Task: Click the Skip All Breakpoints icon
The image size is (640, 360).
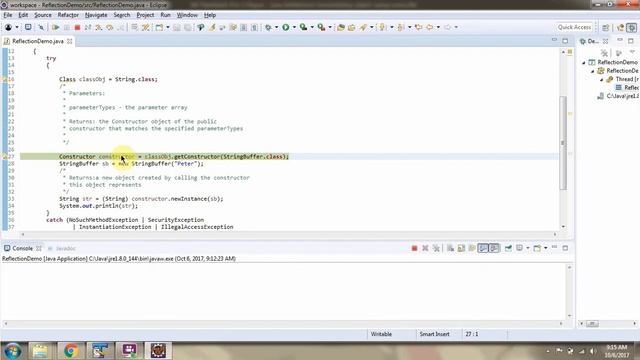Action: point(41,27)
